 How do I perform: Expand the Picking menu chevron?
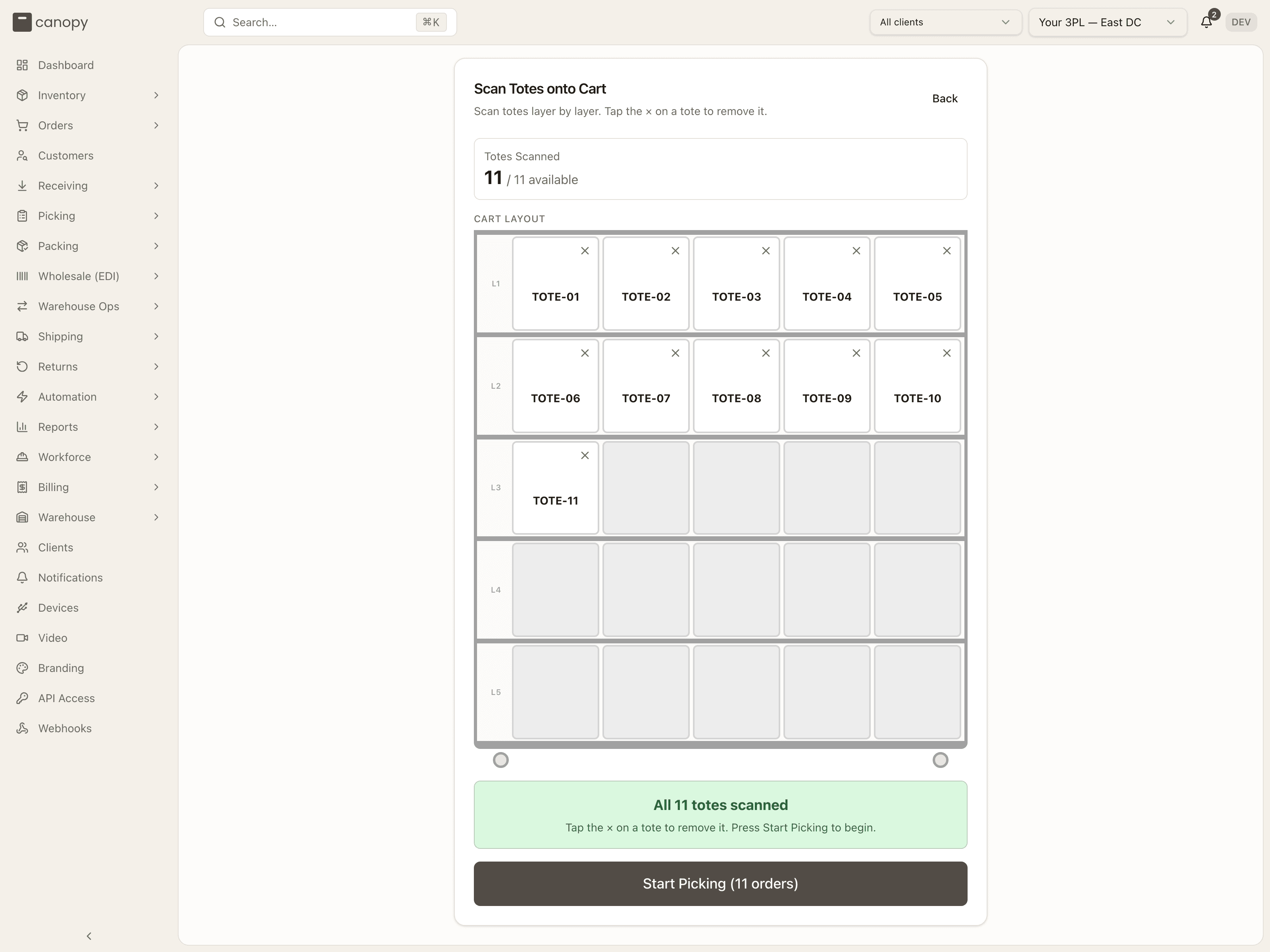(x=156, y=216)
